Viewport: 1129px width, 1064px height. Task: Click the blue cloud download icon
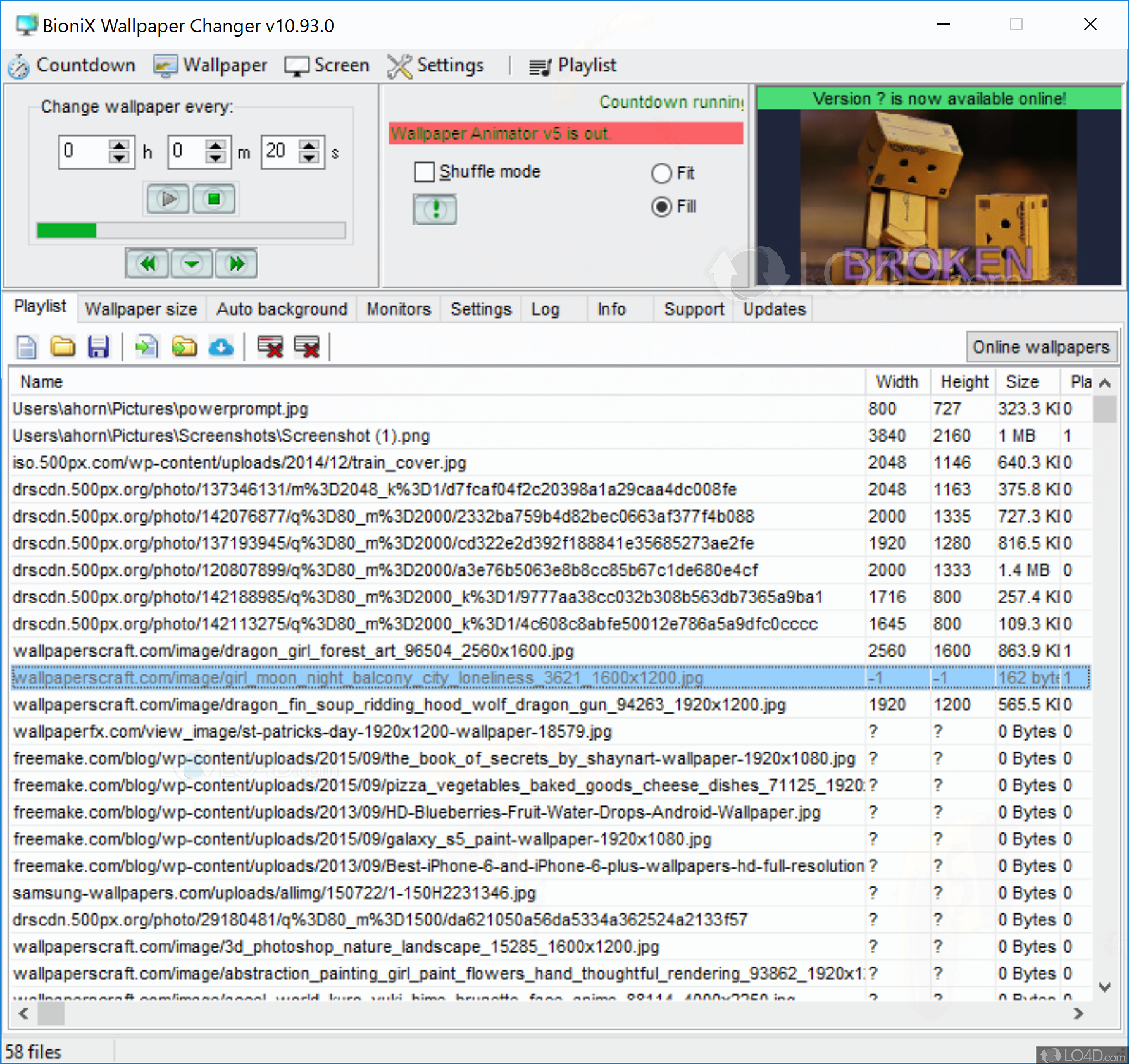[x=221, y=347]
